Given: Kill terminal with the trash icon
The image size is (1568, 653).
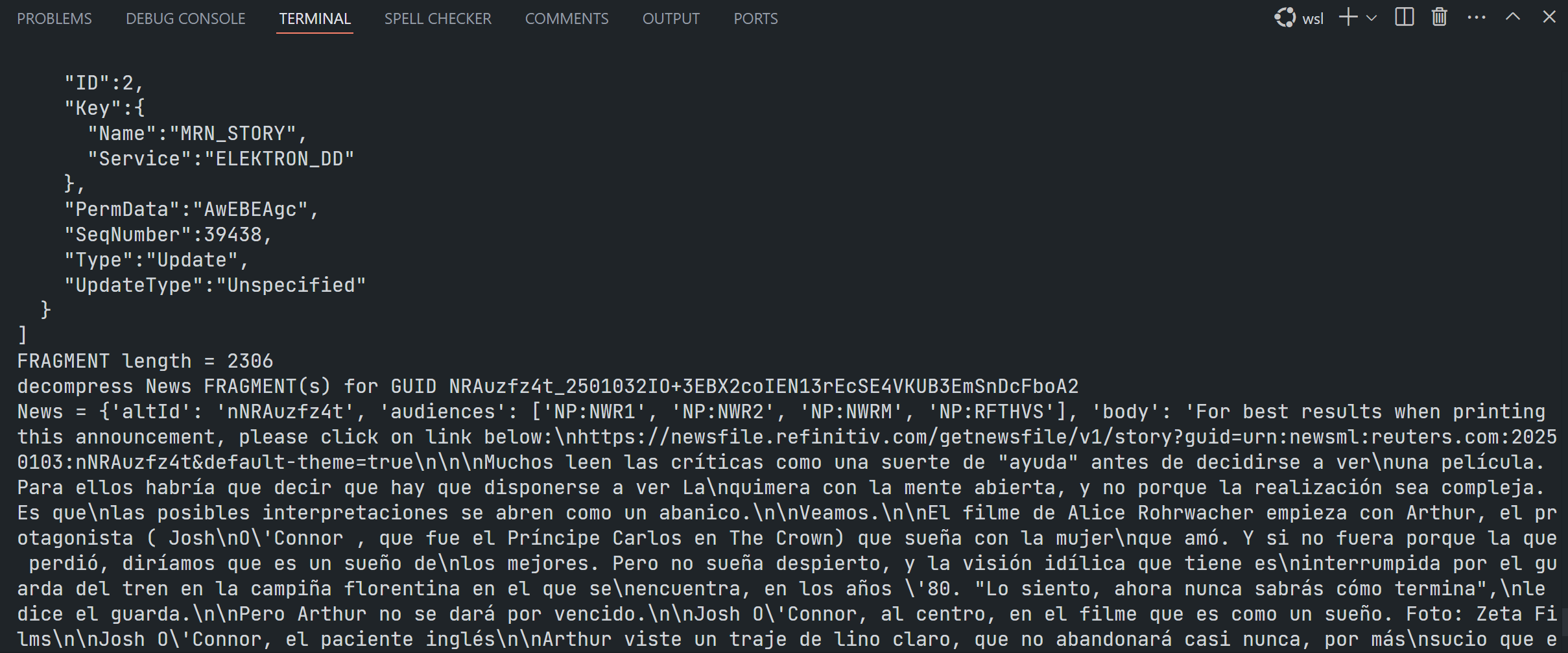Looking at the screenshot, I should click(1440, 18).
